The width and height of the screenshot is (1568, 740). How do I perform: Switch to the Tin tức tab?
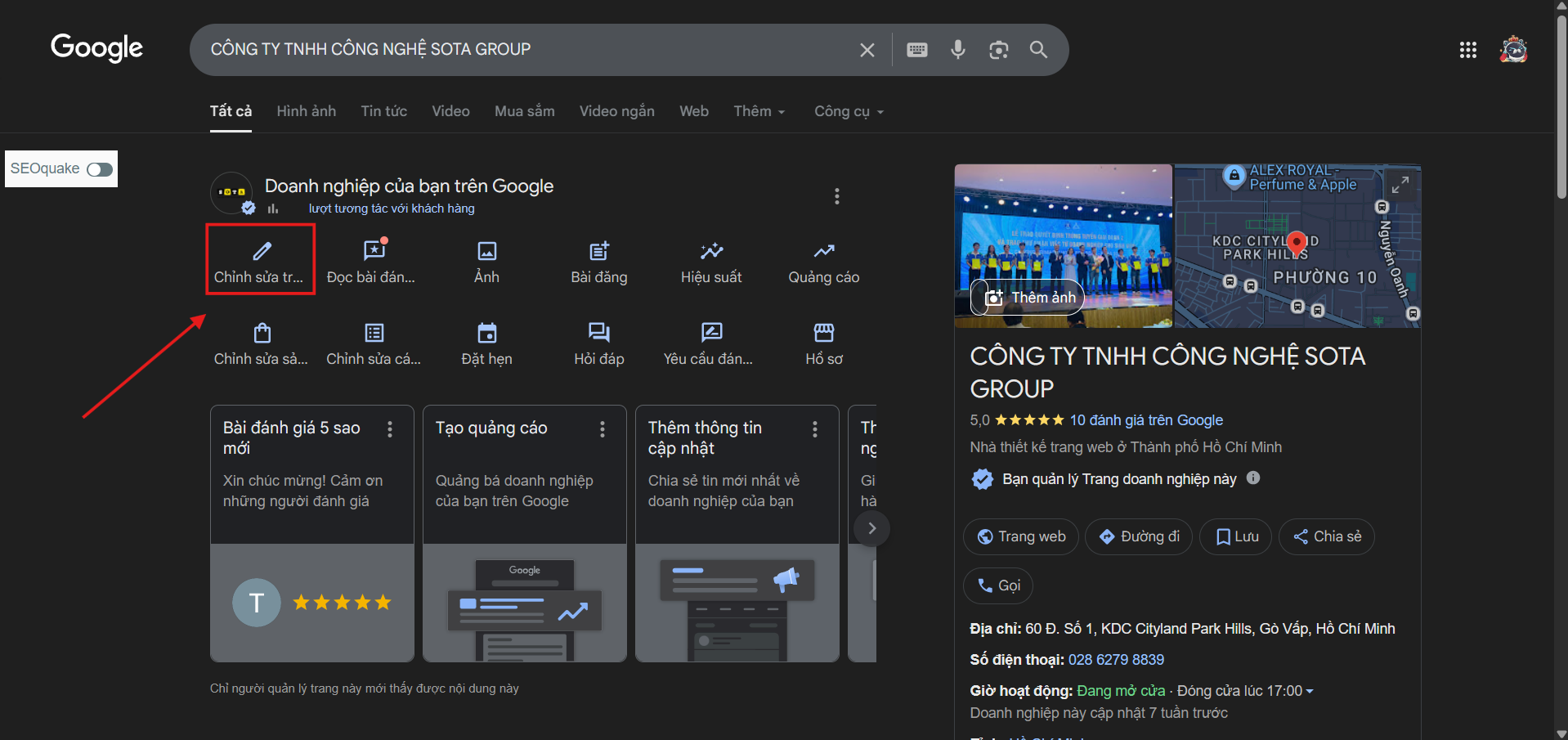coord(383,111)
